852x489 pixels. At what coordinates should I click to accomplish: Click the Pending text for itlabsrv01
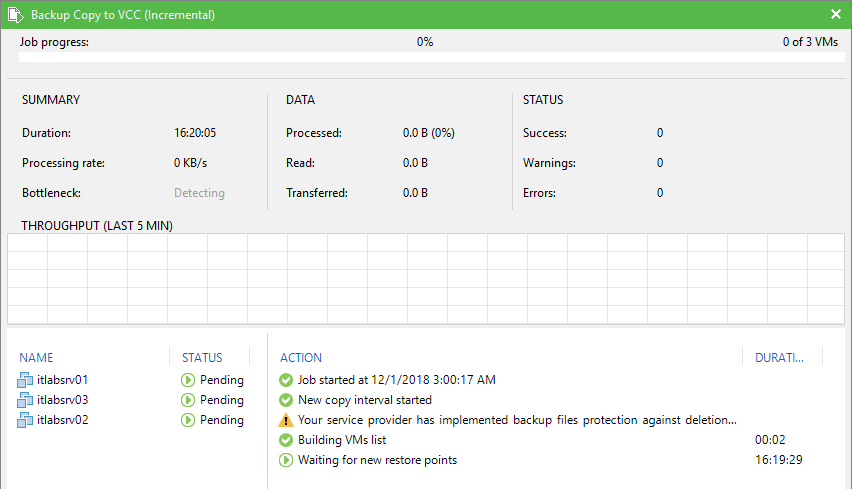click(222, 380)
